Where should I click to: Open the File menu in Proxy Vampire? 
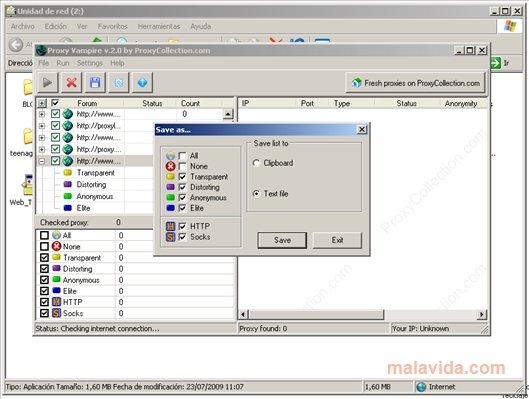click(x=44, y=63)
